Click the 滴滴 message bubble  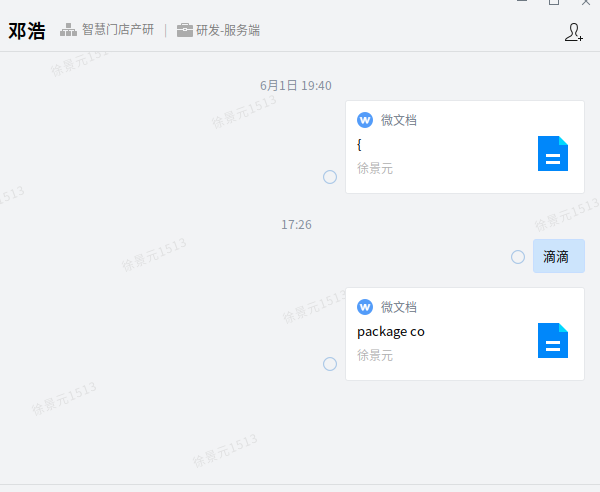(557, 257)
